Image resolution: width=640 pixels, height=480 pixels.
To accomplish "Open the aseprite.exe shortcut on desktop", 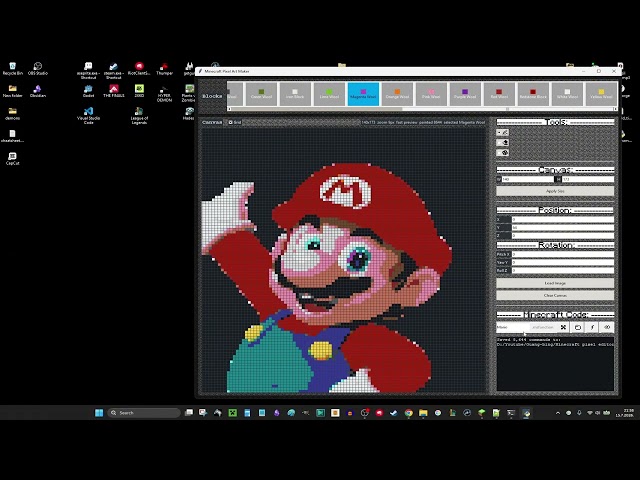I will pyautogui.click(x=88, y=70).
